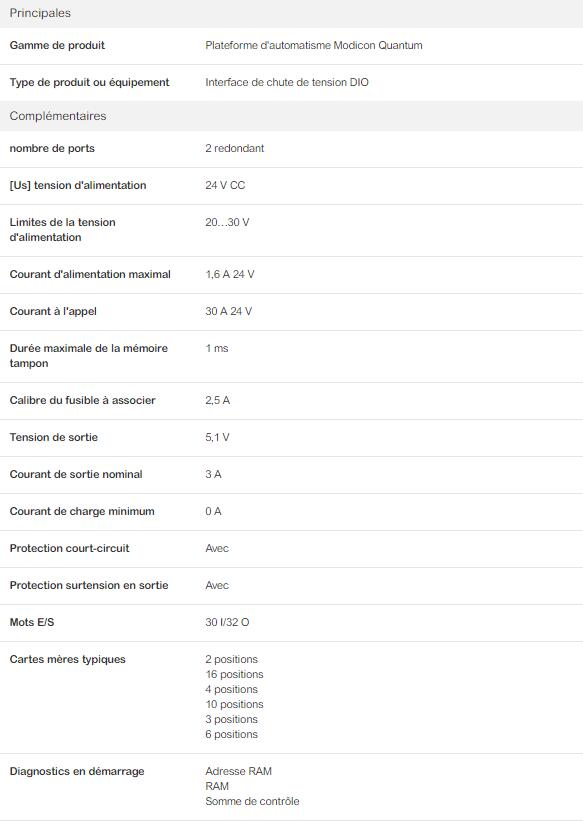Image resolution: width=583 pixels, height=822 pixels.
Task: Click Interface de chute de tension DIO
Action: click(287, 82)
